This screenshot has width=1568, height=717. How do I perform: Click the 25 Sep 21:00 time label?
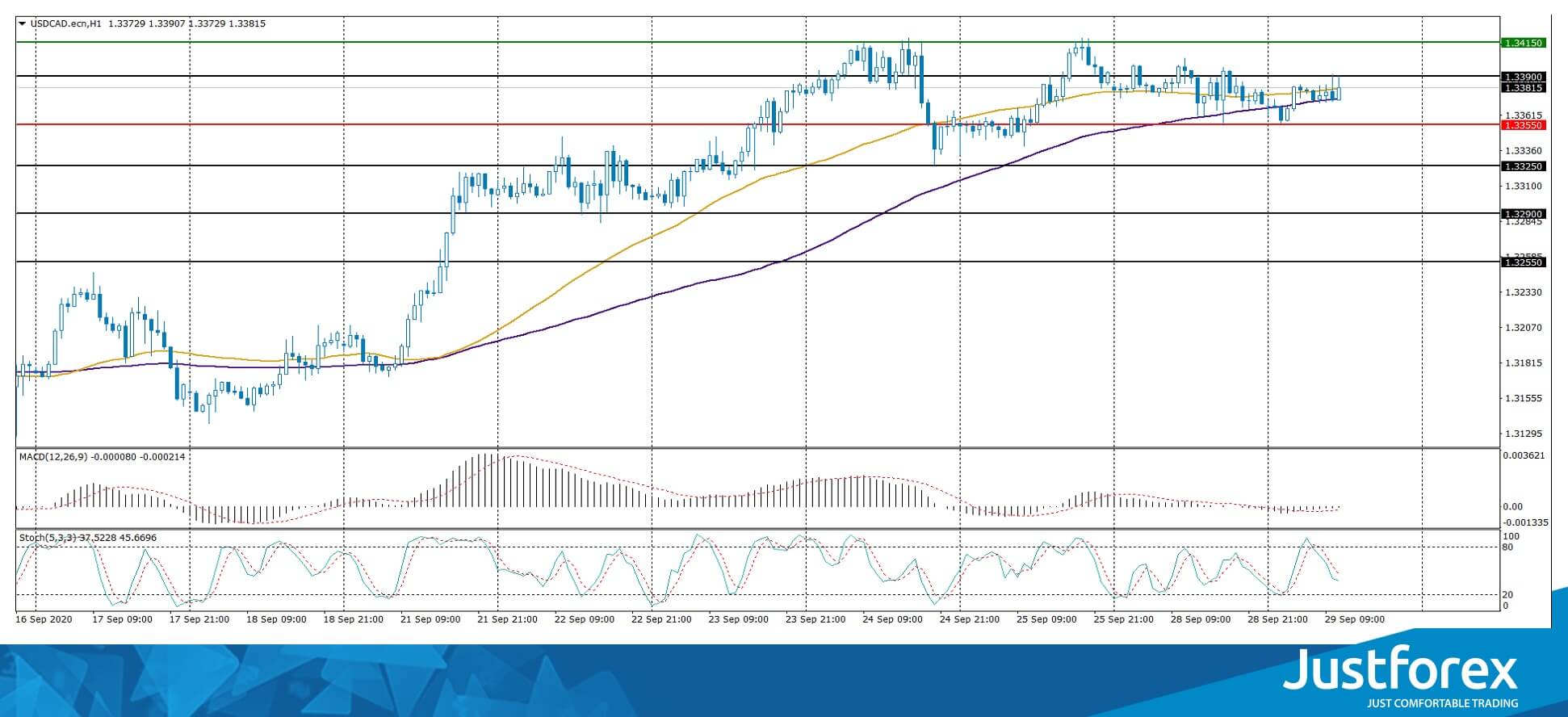[x=1124, y=620]
